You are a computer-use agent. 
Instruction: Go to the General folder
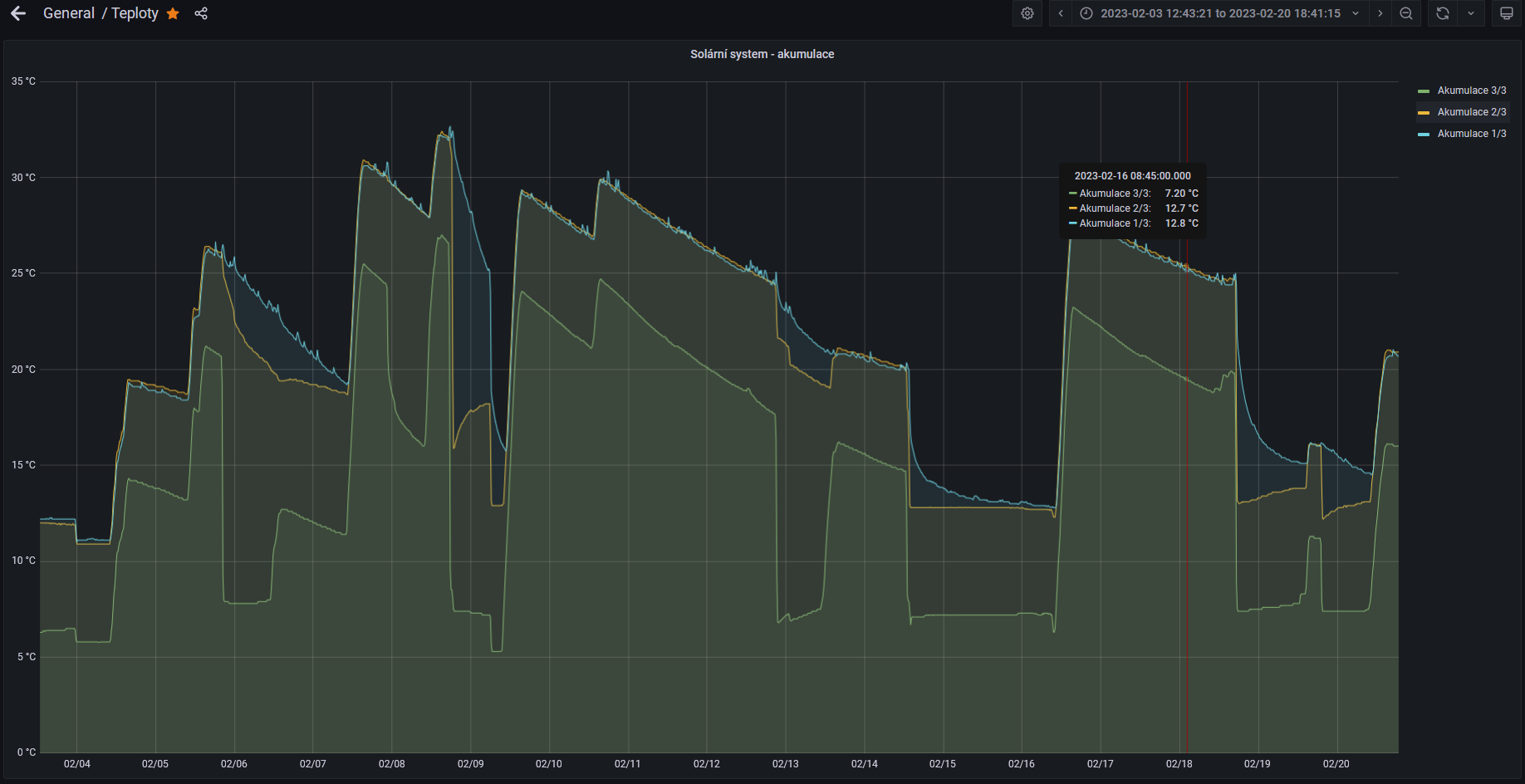click(x=69, y=13)
